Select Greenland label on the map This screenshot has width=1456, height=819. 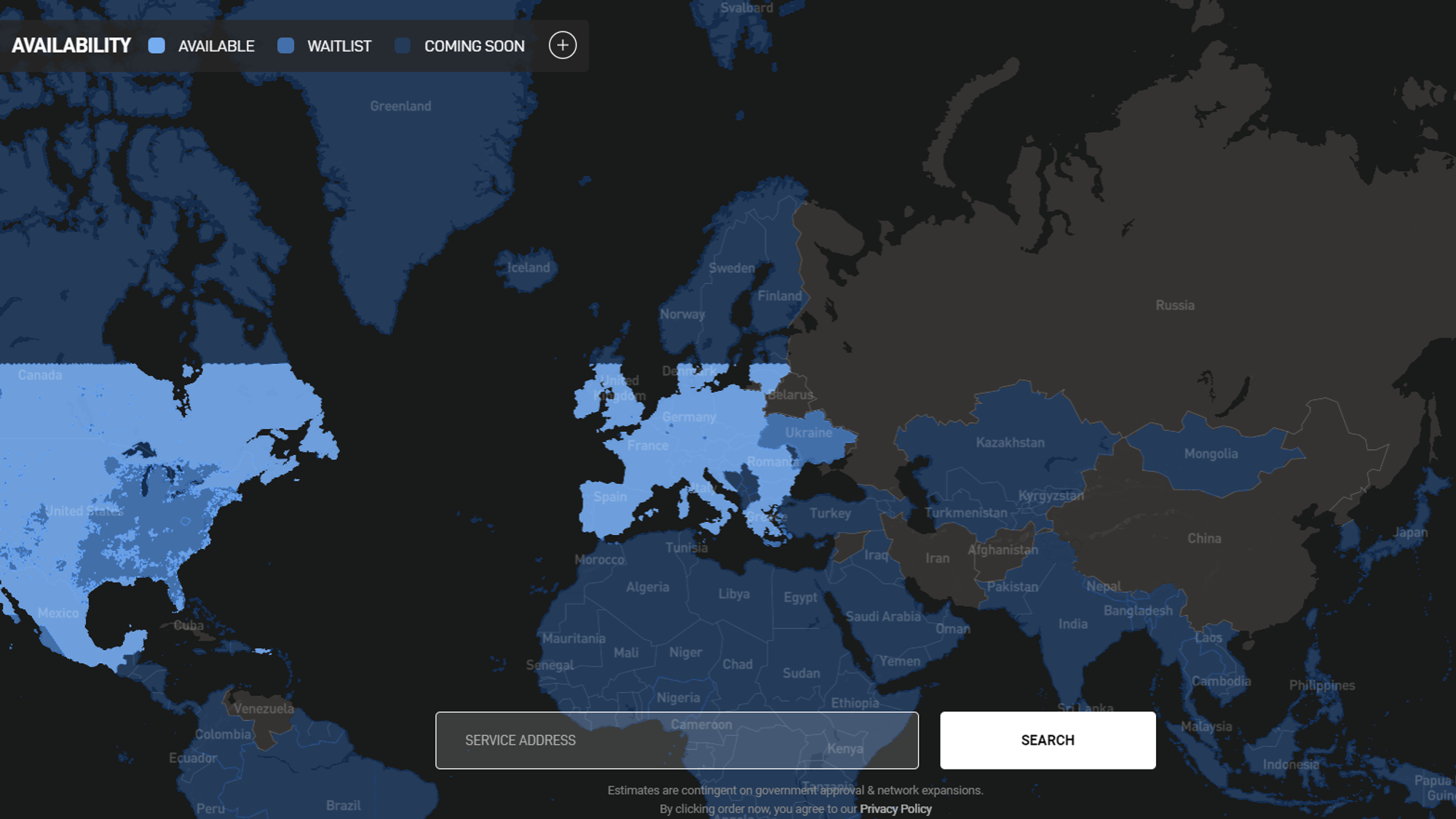tap(400, 106)
